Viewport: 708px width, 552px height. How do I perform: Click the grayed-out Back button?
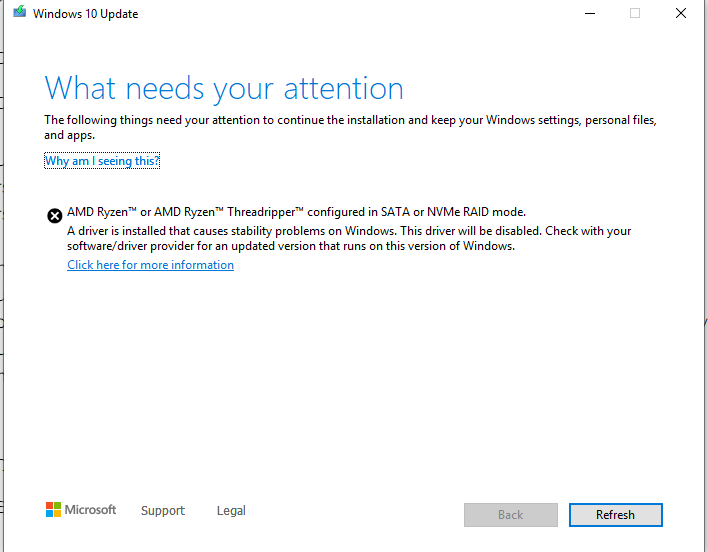511,515
